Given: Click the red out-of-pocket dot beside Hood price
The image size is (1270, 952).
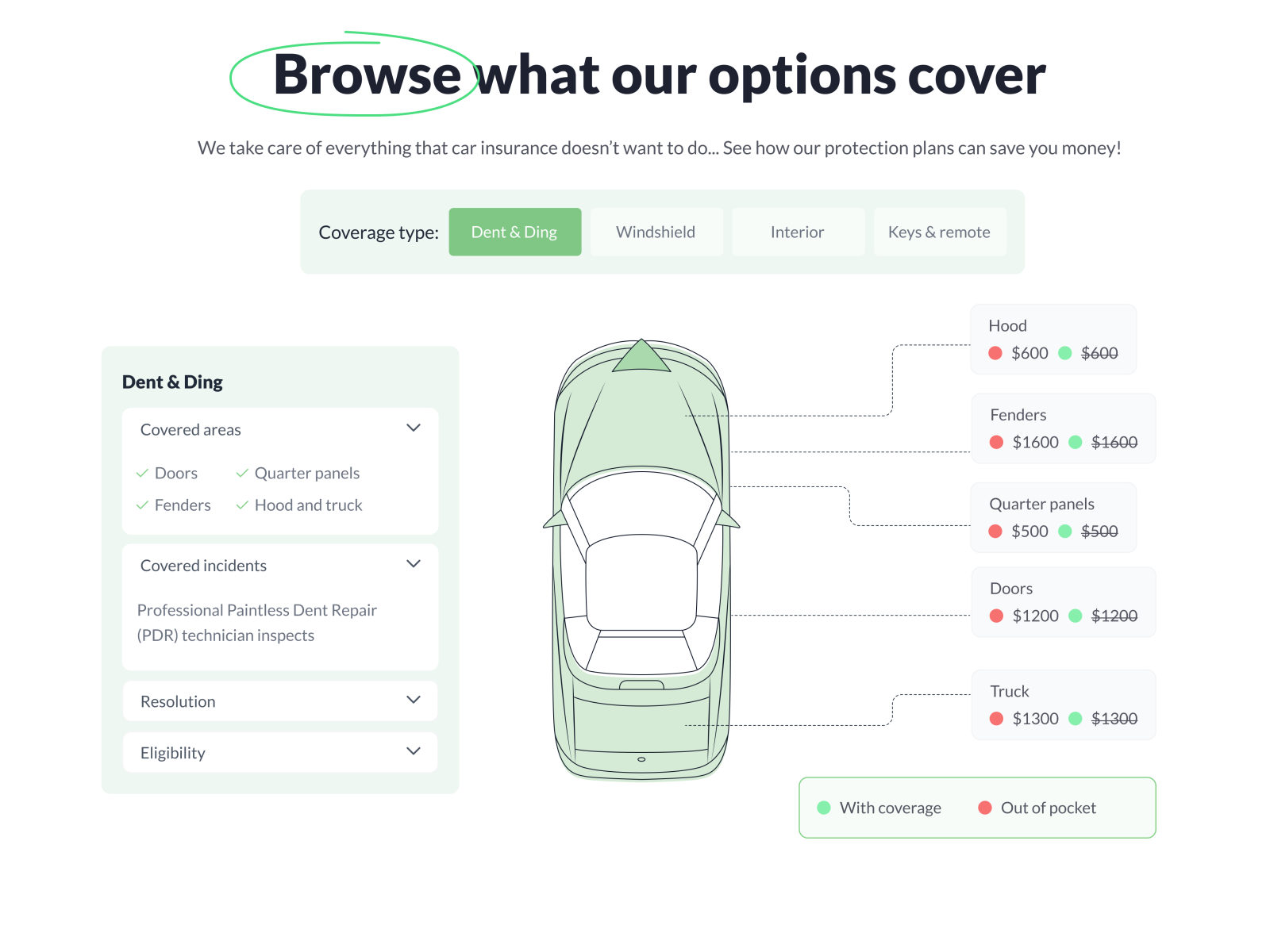Looking at the screenshot, I should (x=997, y=353).
